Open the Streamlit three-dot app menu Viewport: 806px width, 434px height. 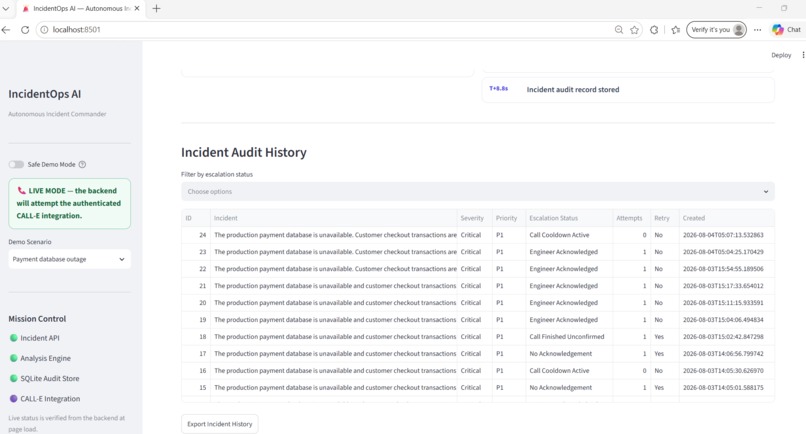coord(803,55)
